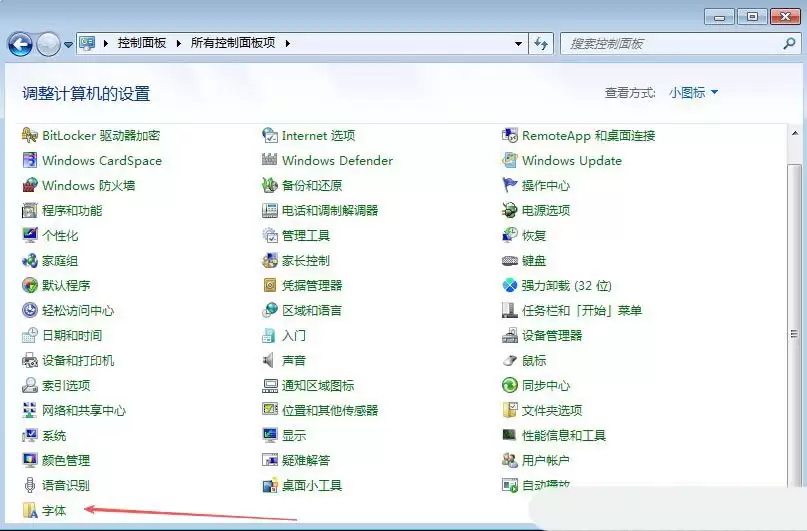Open the 恢复 icon
807x531 pixels.
[510, 235]
